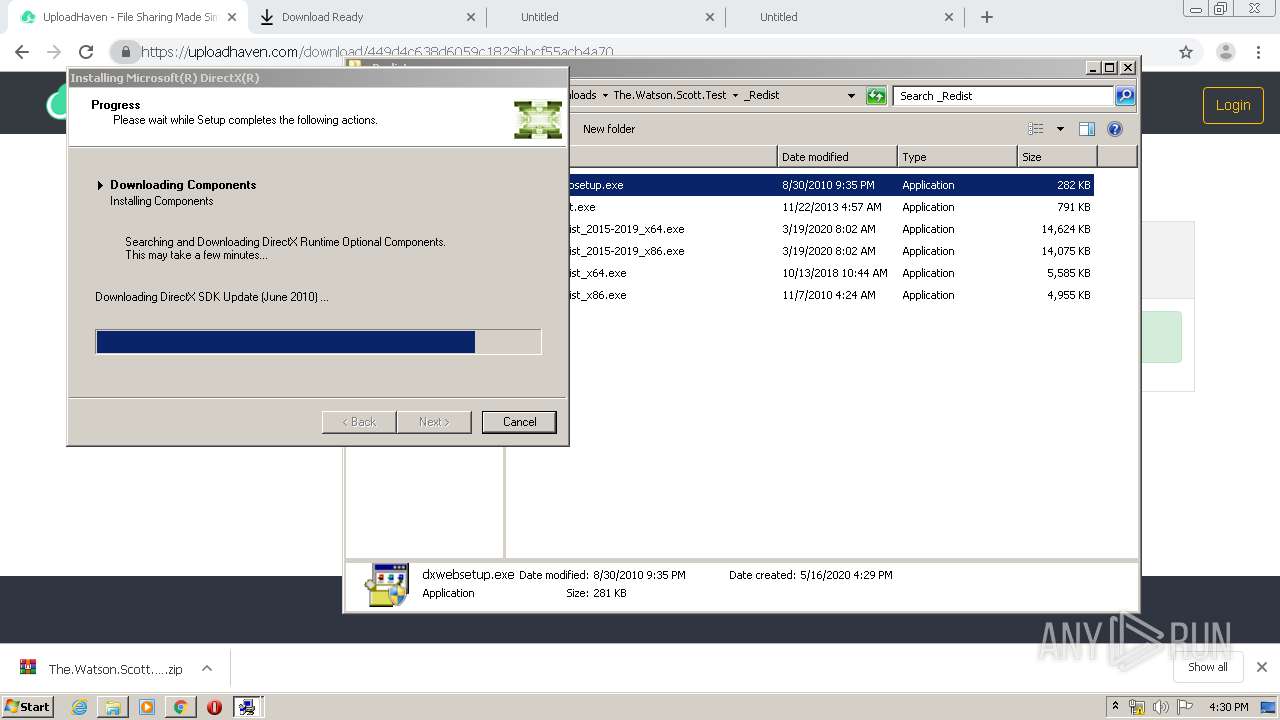The image size is (1280, 720).
Task: Open Windows Explorer taskbar icon
Action: pos(113,707)
